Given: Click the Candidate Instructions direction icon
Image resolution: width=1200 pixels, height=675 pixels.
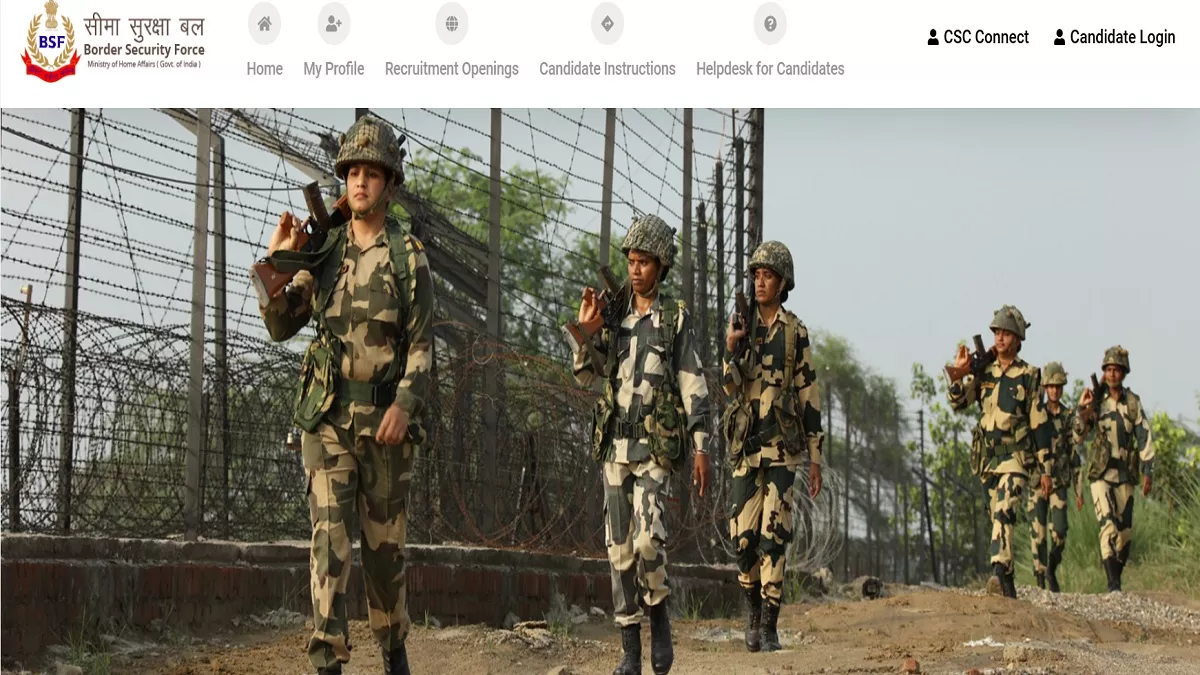Looking at the screenshot, I should [607, 24].
